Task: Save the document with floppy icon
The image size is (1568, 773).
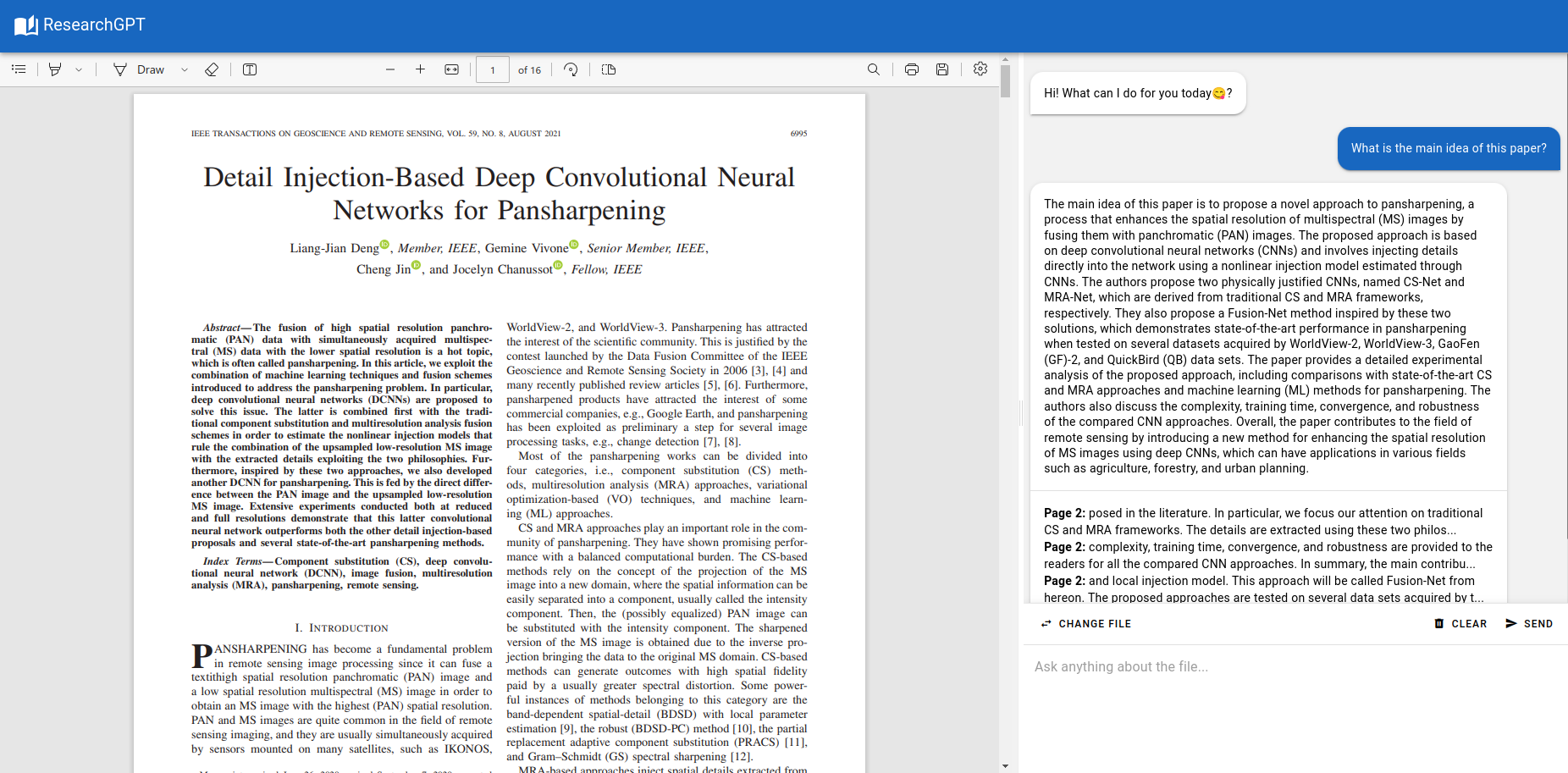Action: click(x=942, y=69)
